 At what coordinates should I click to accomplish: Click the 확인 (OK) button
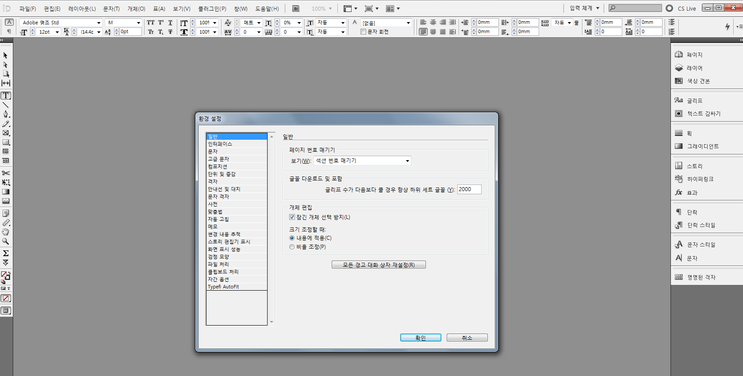pos(420,338)
